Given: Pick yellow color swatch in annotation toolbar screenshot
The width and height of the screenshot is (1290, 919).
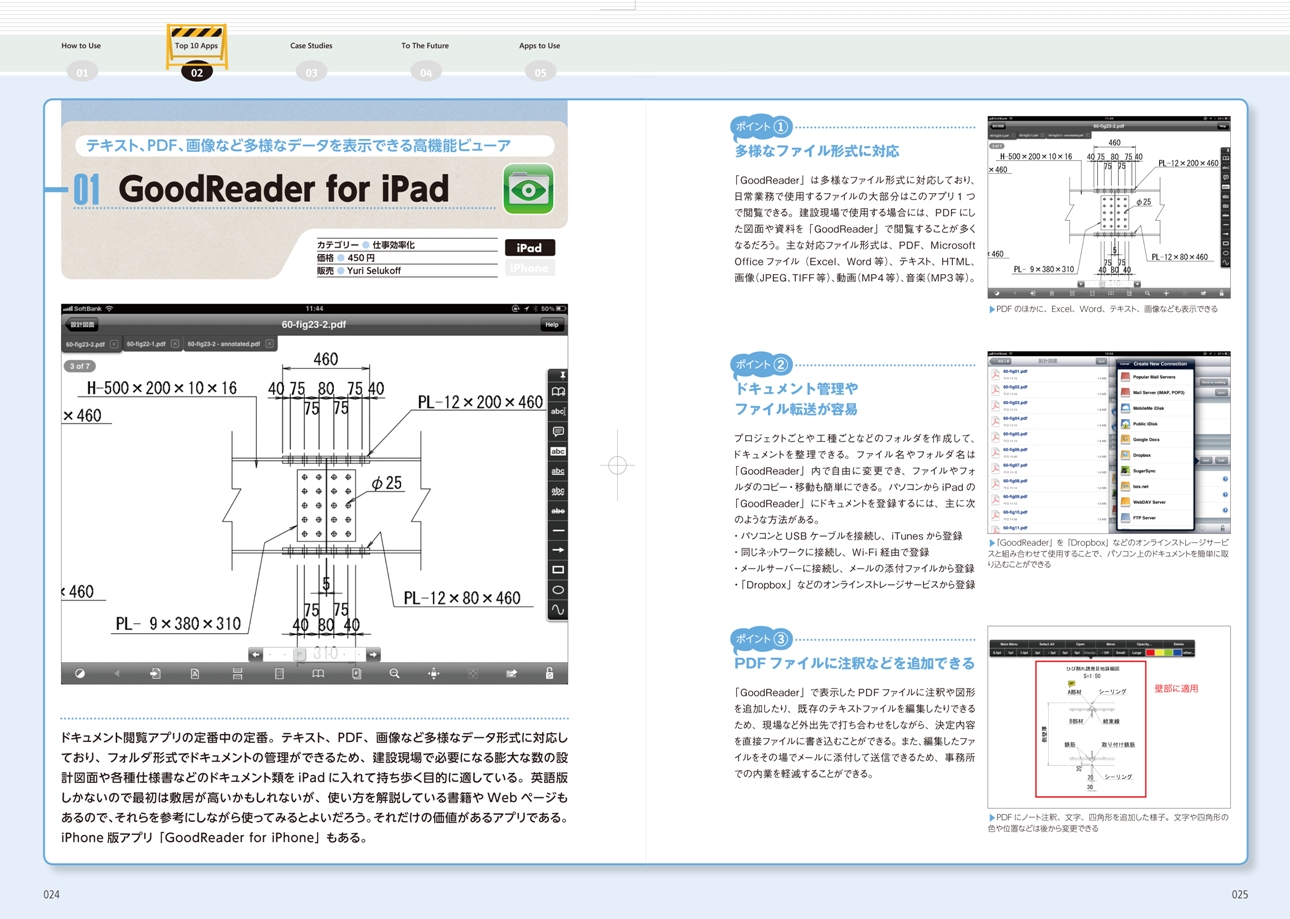Looking at the screenshot, I should click(x=1159, y=653).
